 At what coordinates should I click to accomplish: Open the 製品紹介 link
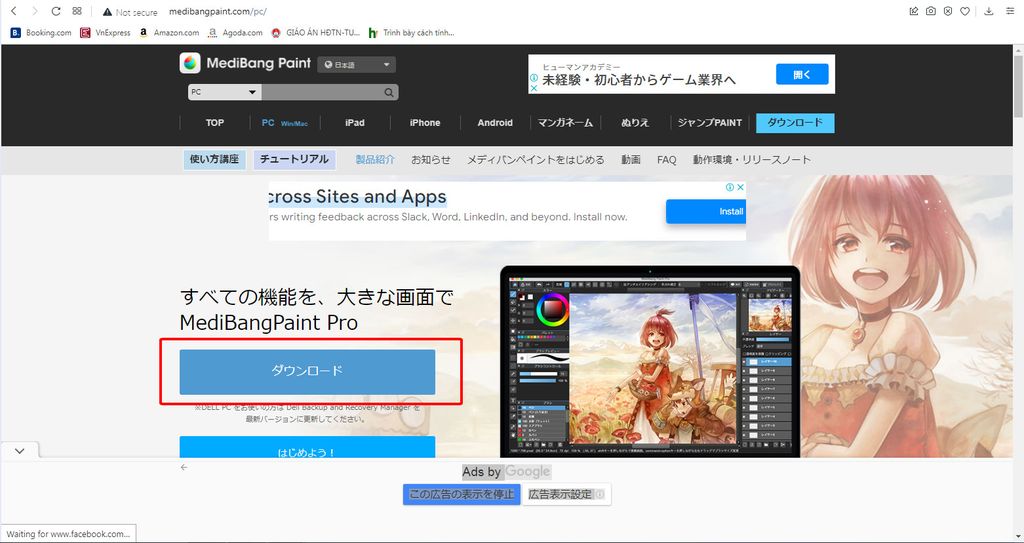click(375, 159)
